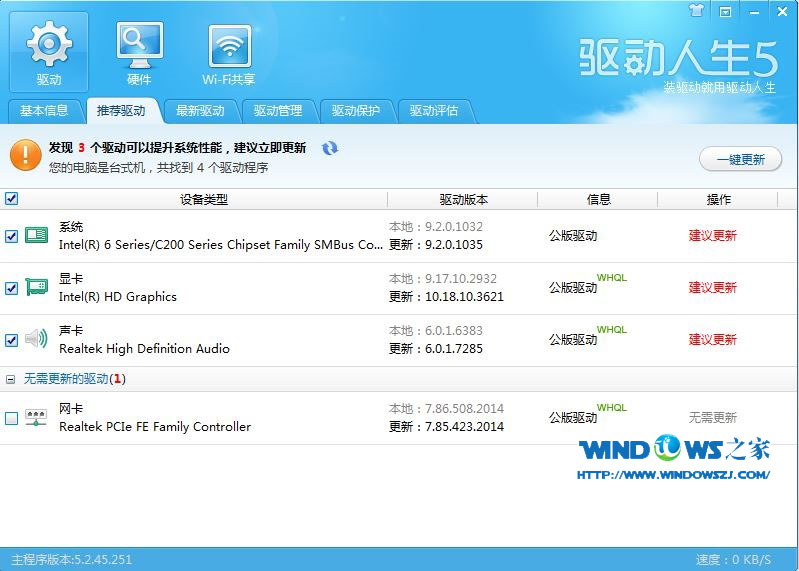This screenshot has width=799, height=571.
Task: Select the 推荐驱动 tab
Action: (x=122, y=111)
